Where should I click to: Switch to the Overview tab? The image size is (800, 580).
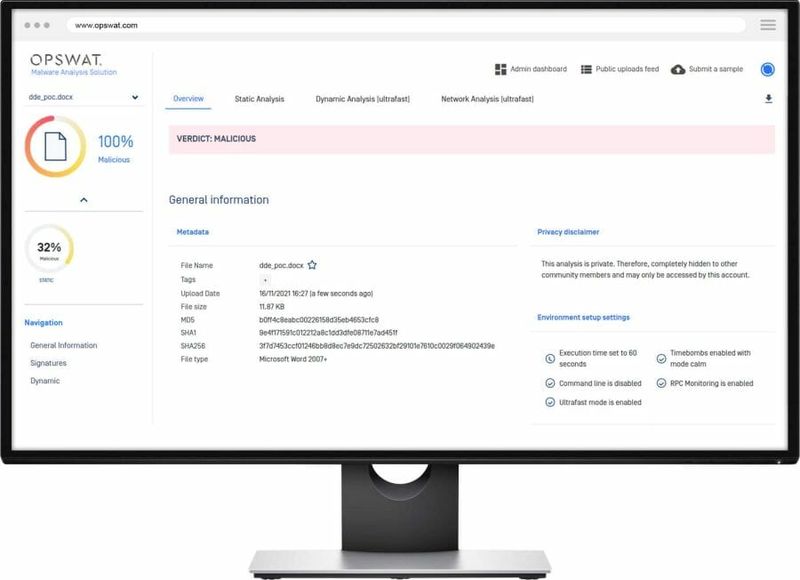pos(188,99)
